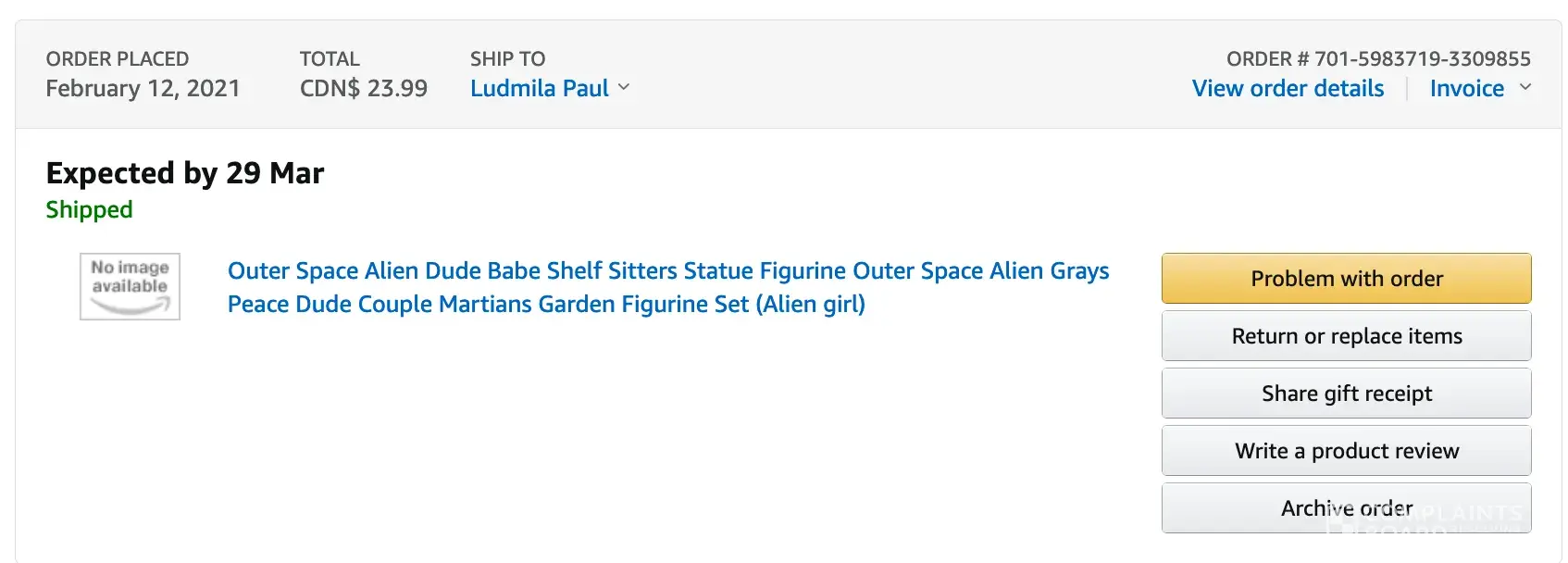This screenshot has height=563, width=1568.
Task: Expand the ship-to chevron beside Ludmila Paul
Action: point(624,87)
